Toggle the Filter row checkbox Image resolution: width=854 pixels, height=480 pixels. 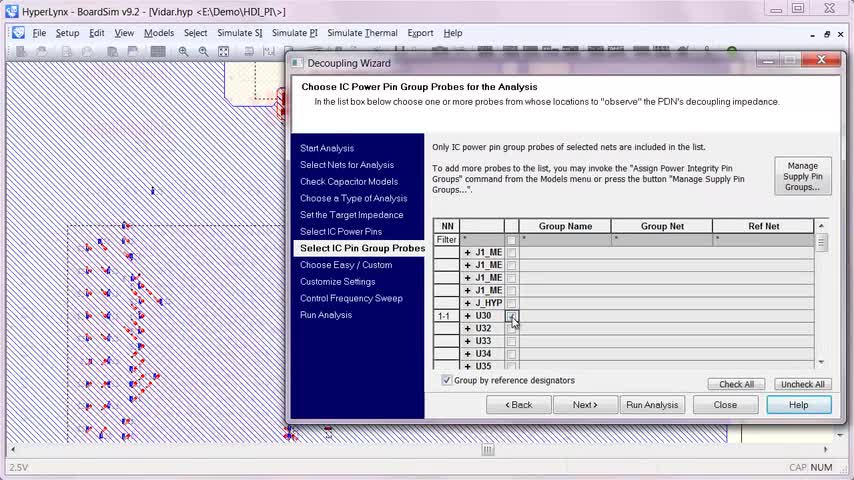click(x=511, y=240)
